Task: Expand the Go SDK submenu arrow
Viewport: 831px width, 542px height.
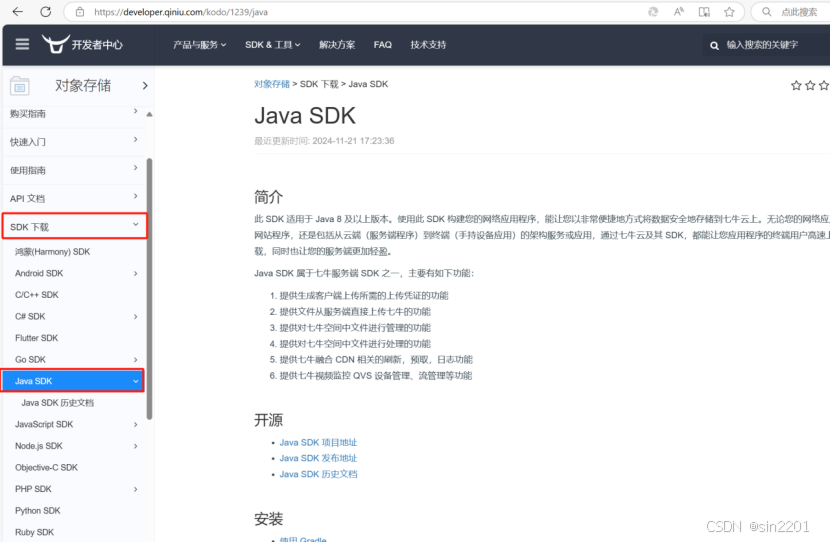Action: click(136, 360)
